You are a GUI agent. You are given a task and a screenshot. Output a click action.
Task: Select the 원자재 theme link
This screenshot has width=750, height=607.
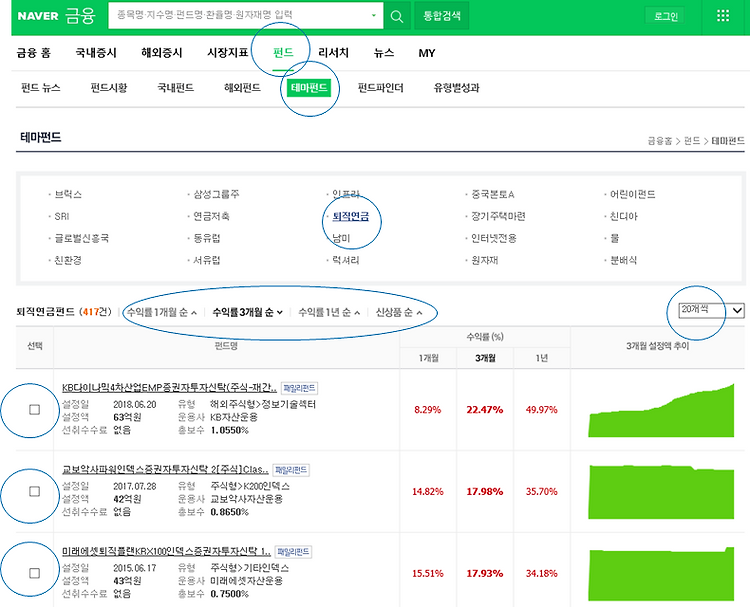click(485, 260)
